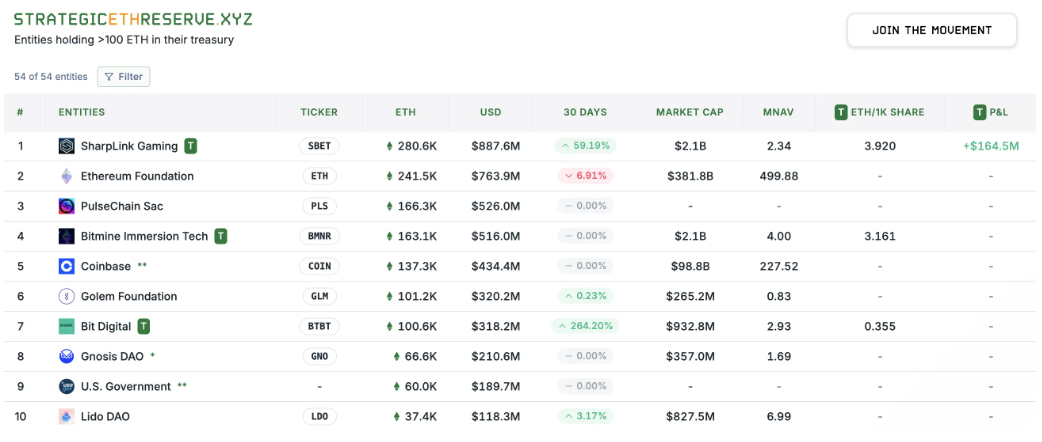Screen dimensions: 1042x442
Task: Click the BTBT ticker badge
Action: [x=319, y=326]
